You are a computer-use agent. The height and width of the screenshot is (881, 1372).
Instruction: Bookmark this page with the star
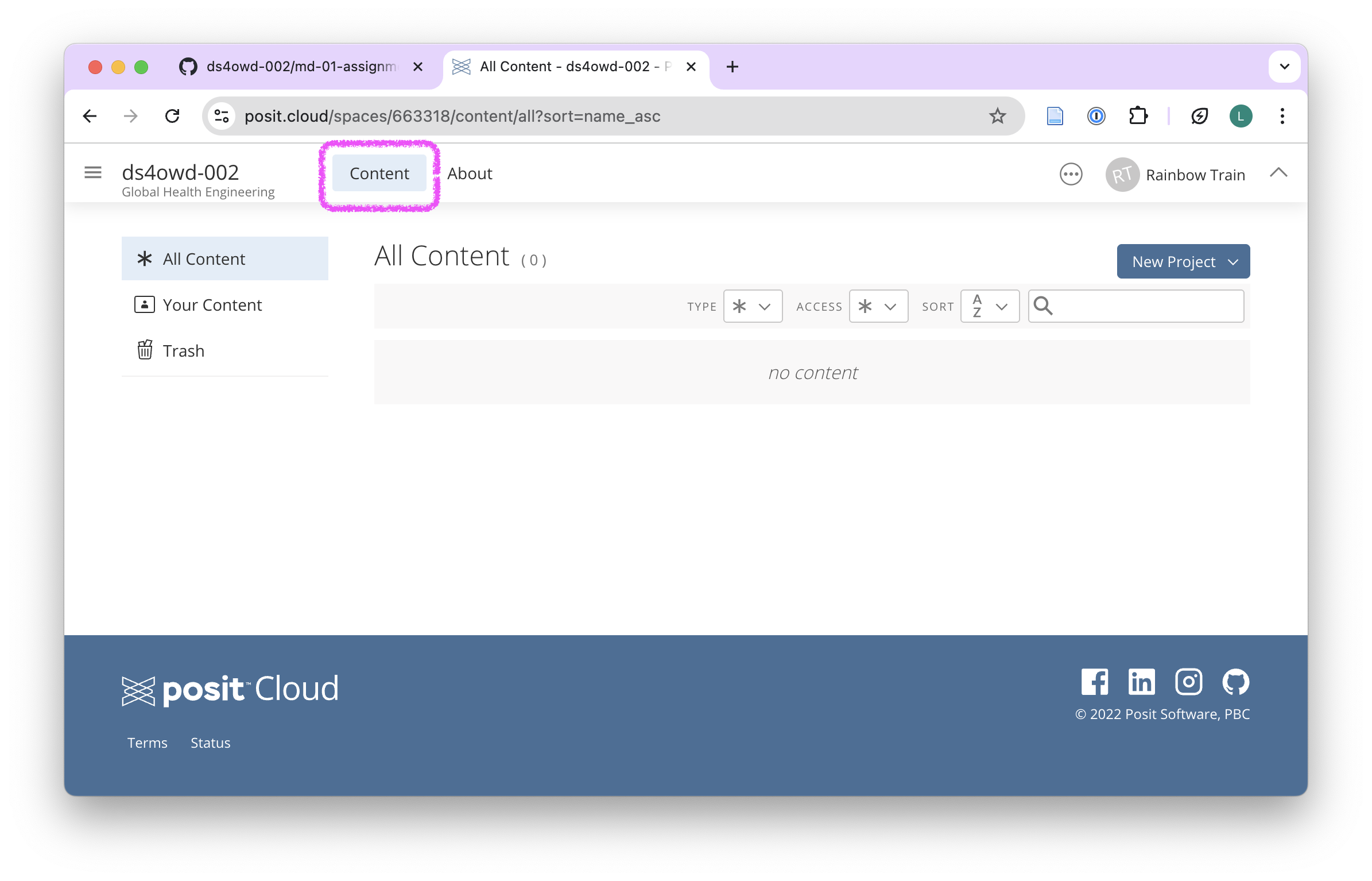coord(997,116)
